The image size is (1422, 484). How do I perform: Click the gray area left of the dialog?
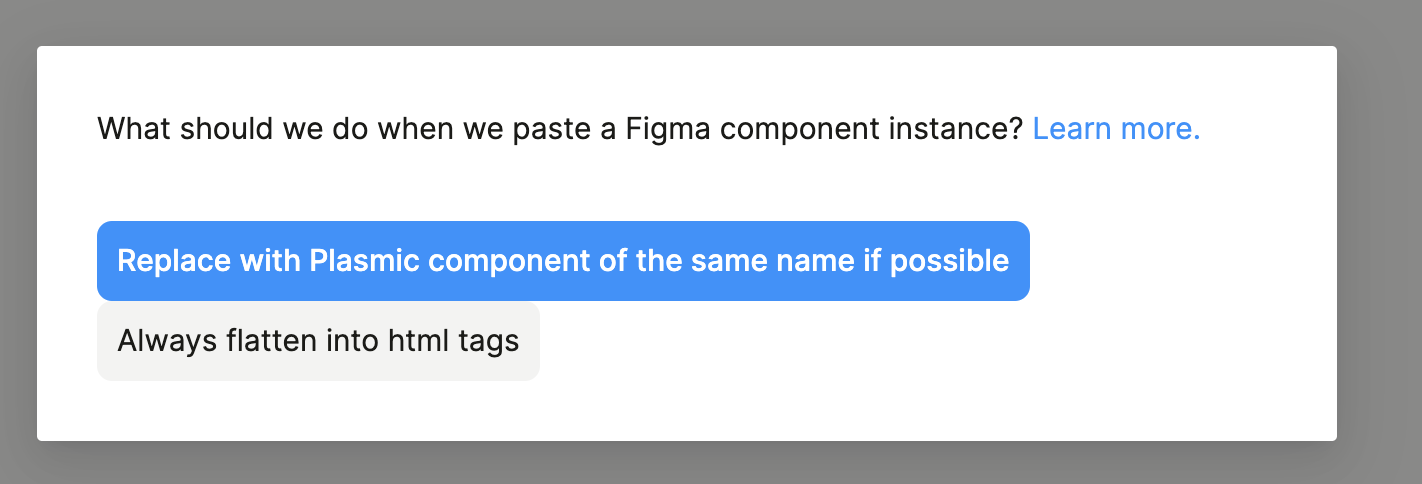coord(18,250)
